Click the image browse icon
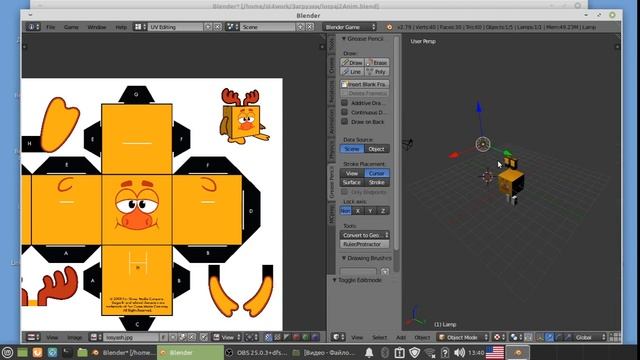 tap(96, 337)
